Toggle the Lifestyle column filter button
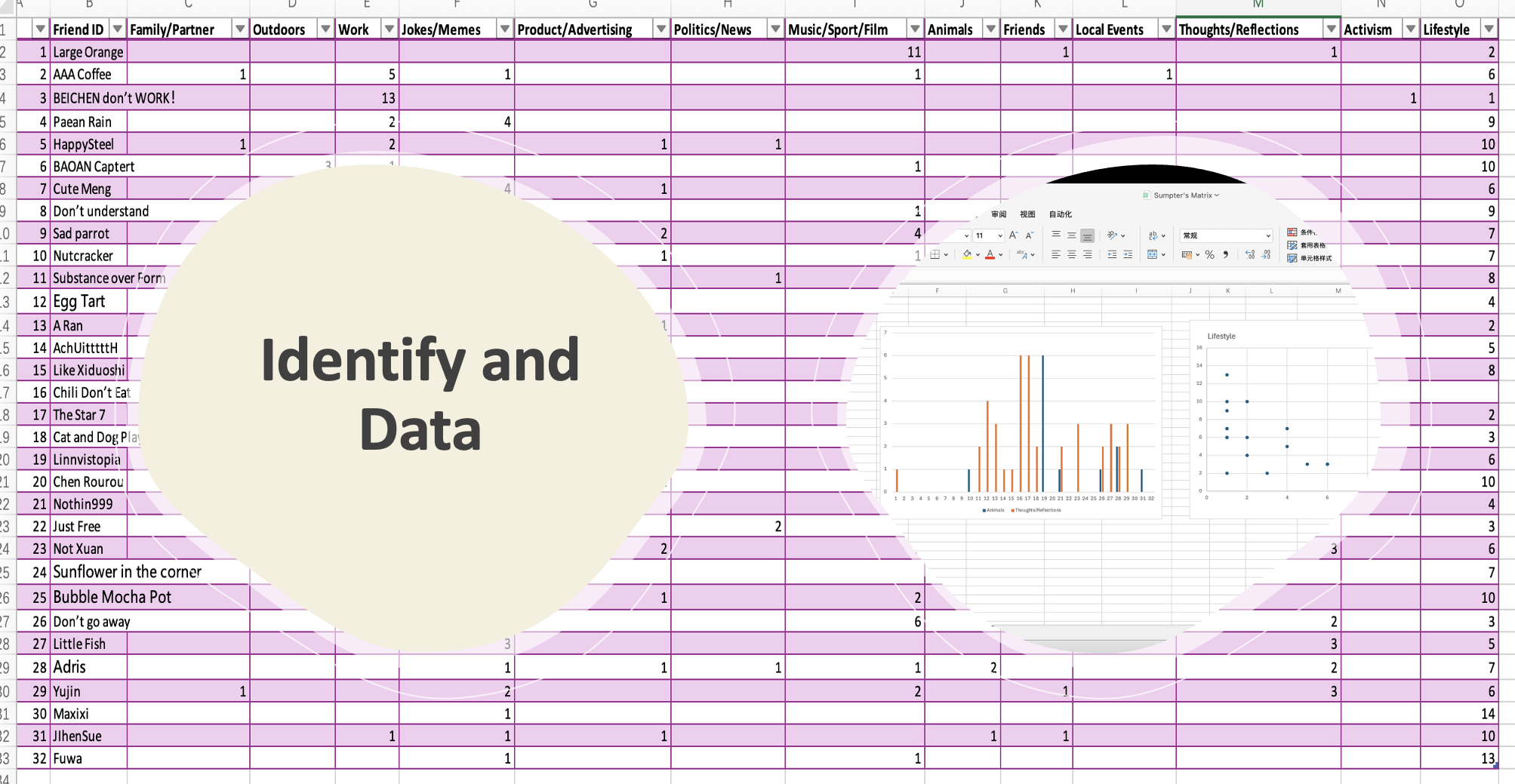The image size is (1515, 784). [x=1488, y=29]
